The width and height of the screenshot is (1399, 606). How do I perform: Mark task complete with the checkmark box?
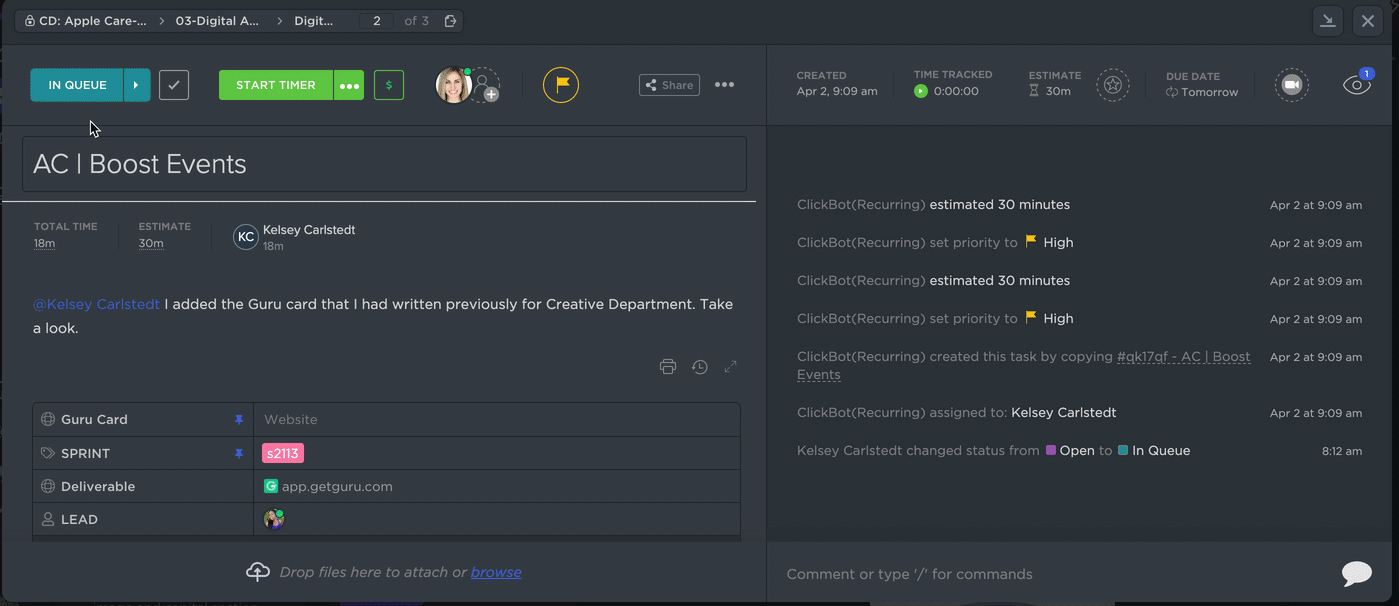pyautogui.click(x=174, y=85)
